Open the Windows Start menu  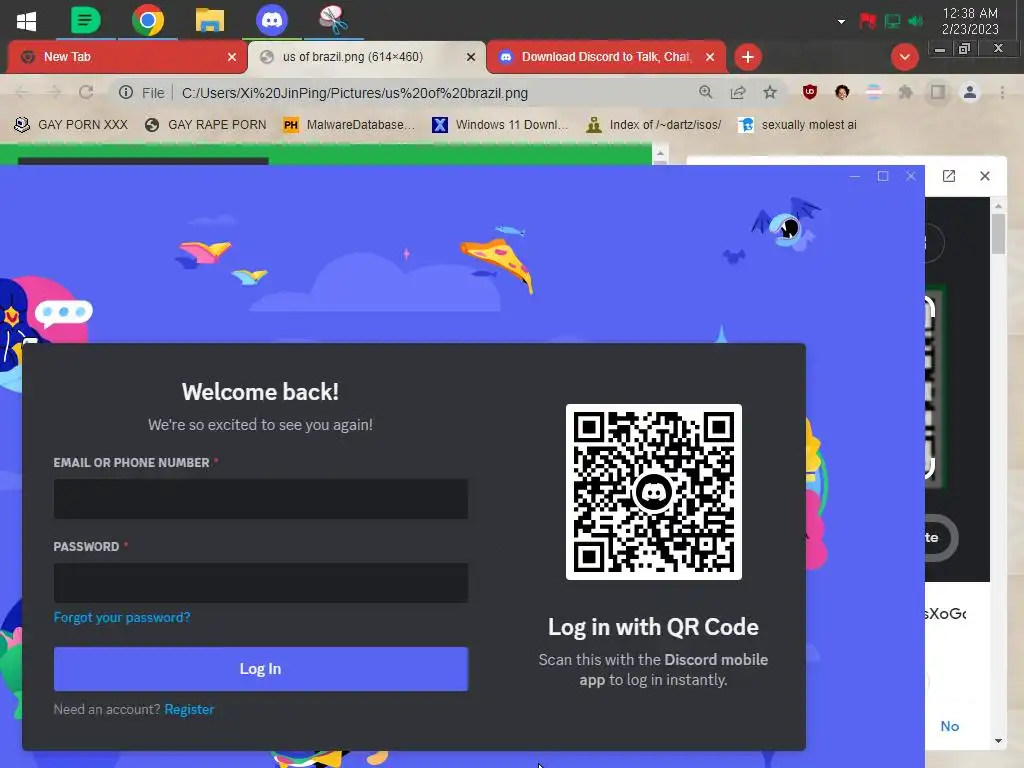point(26,21)
